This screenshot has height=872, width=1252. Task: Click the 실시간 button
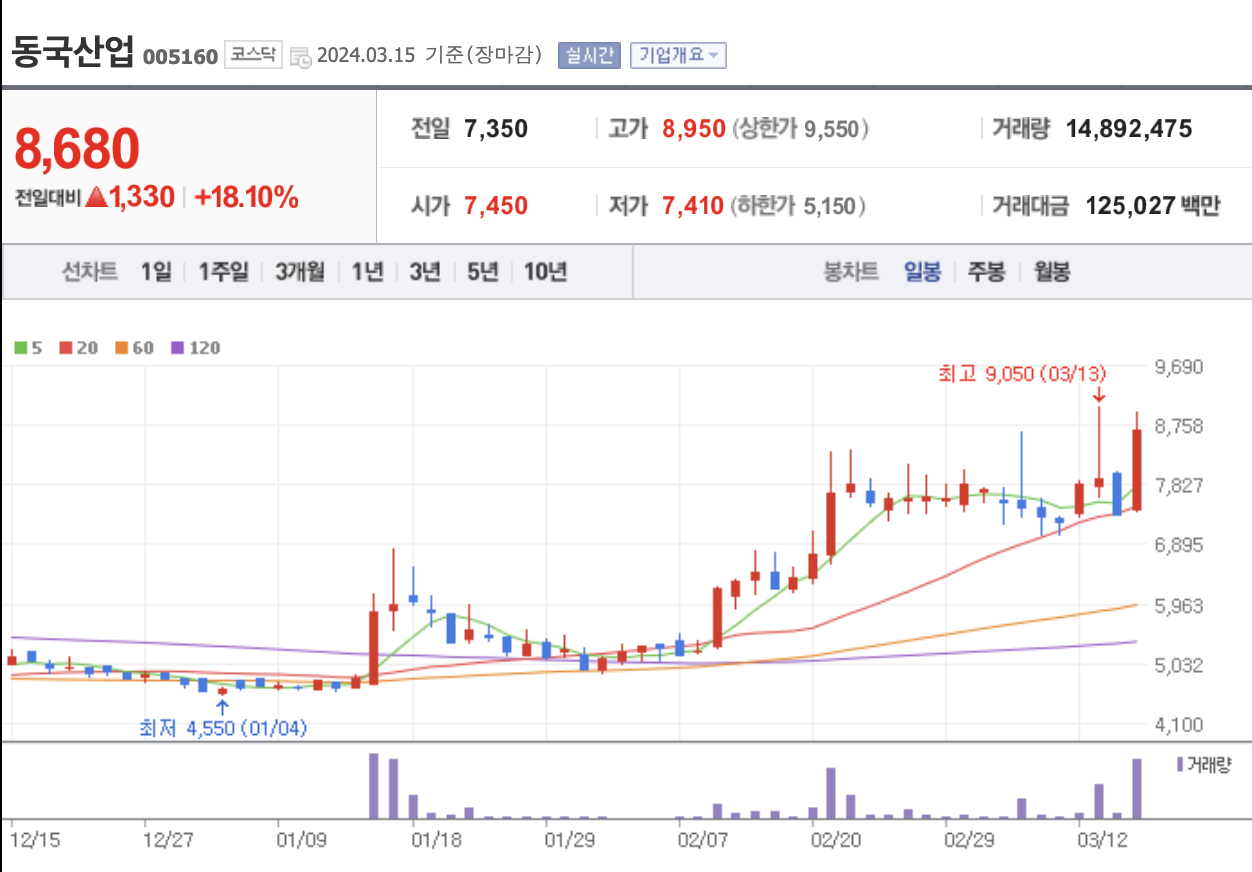pyautogui.click(x=592, y=55)
